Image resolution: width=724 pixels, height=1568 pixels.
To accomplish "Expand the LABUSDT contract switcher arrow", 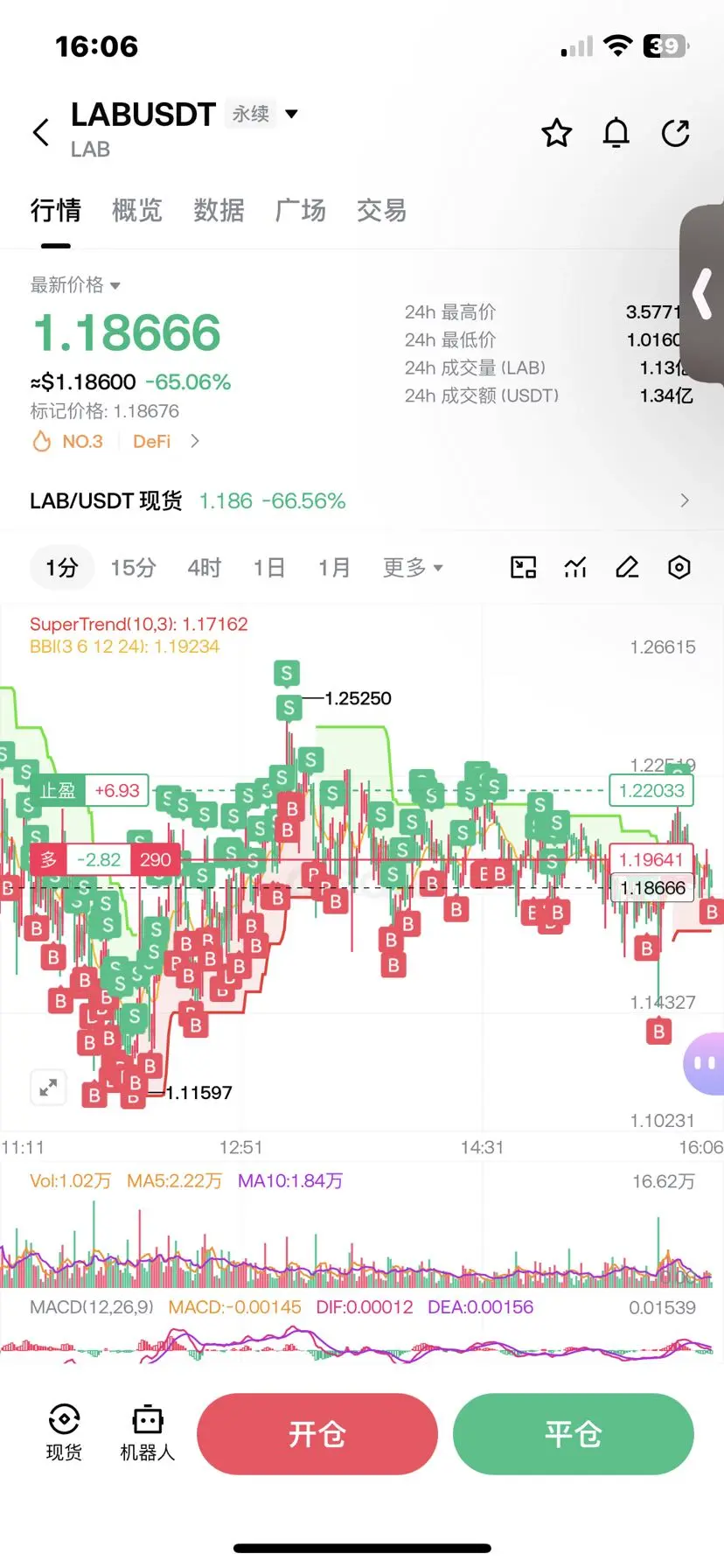I will (292, 114).
